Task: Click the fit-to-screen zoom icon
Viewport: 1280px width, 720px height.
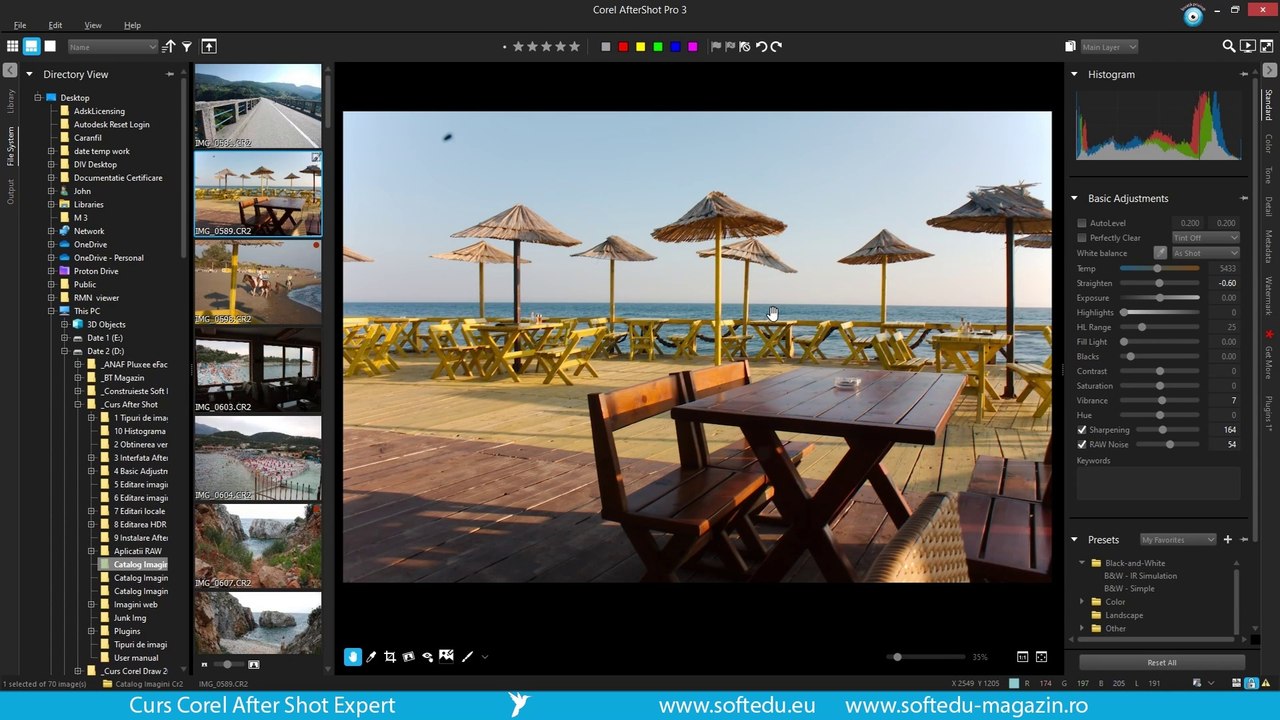Action: coord(1041,657)
